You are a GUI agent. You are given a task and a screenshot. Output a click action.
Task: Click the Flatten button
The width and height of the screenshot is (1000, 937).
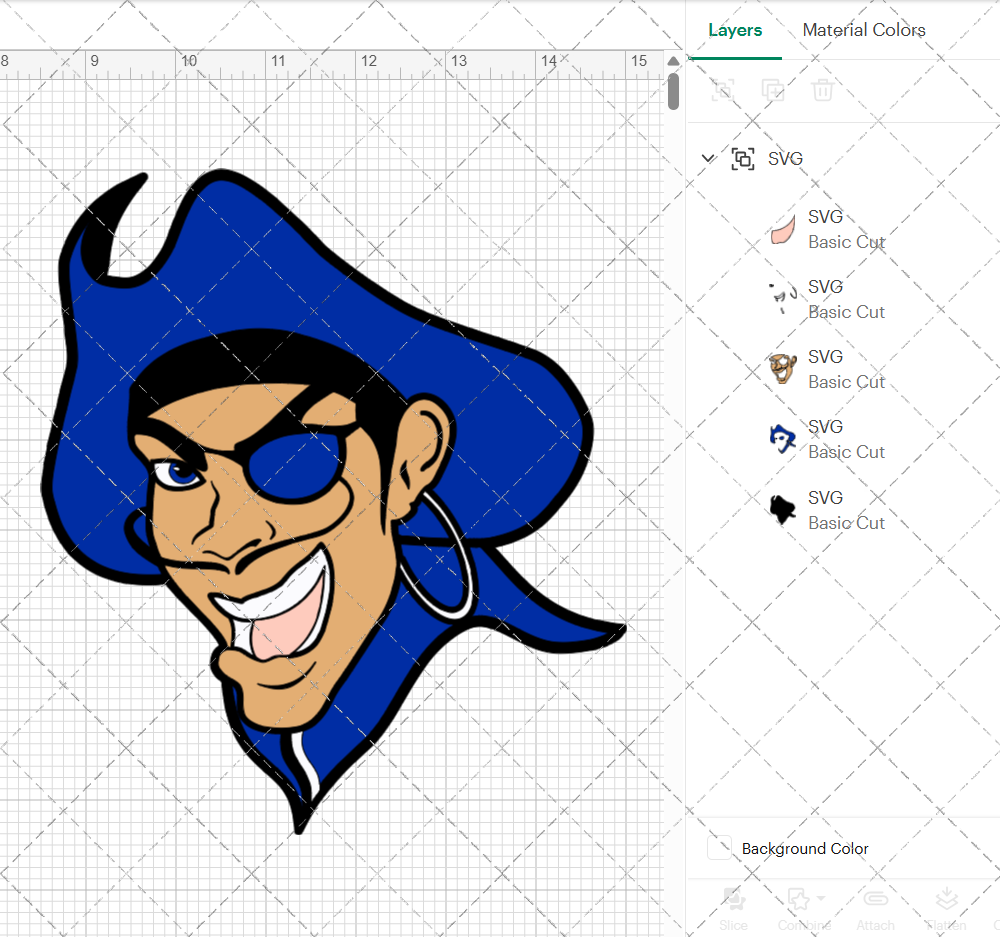click(x=946, y=908)
